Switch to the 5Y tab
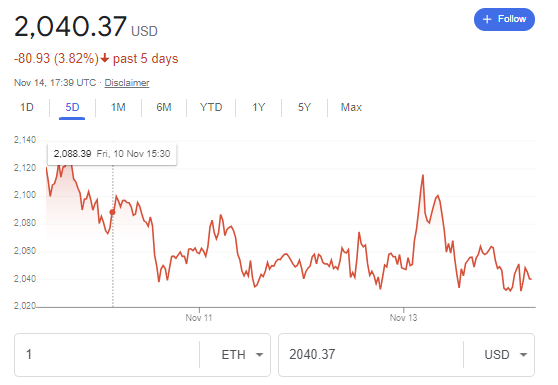This screenshot has width=558, height=385. [304, 107]
